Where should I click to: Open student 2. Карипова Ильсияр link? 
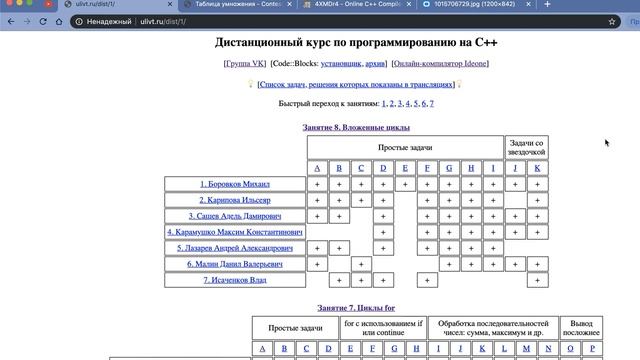point(235,200)
